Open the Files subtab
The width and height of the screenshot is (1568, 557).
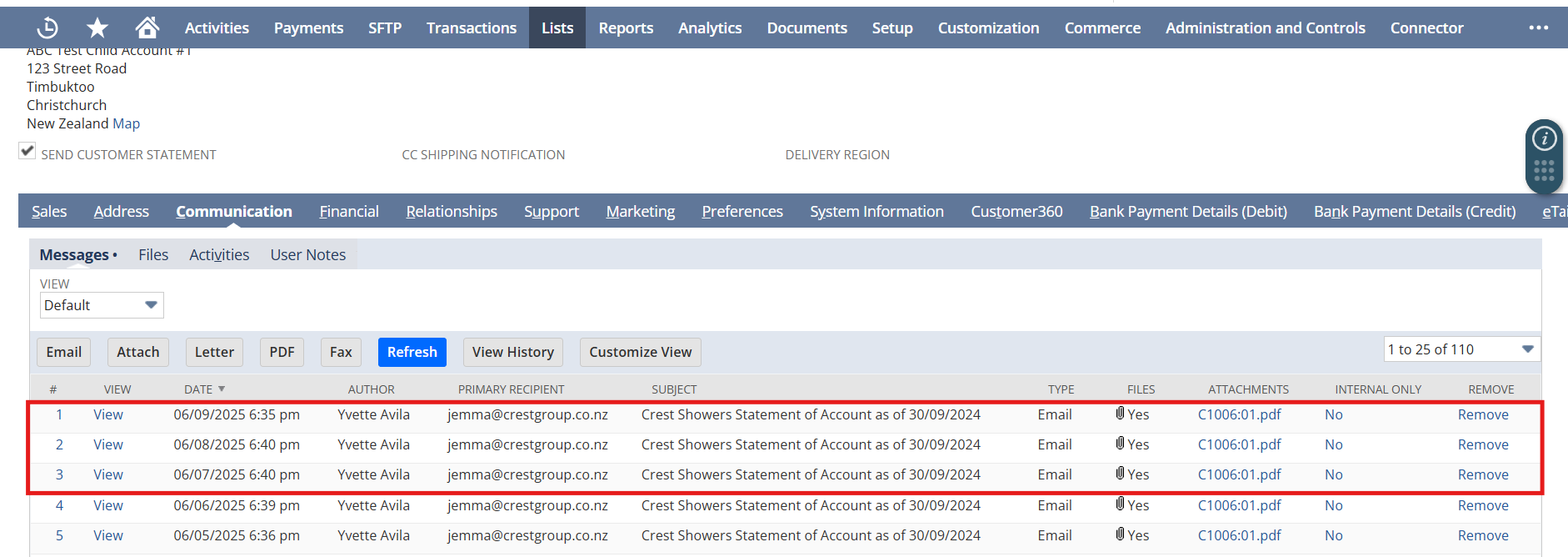[153, 255]
